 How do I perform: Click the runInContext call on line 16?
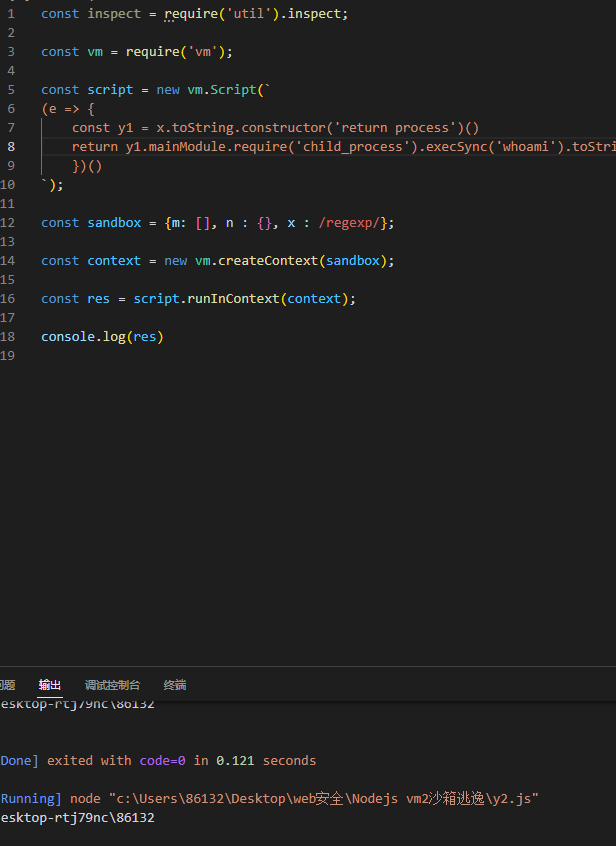point(233,299)
